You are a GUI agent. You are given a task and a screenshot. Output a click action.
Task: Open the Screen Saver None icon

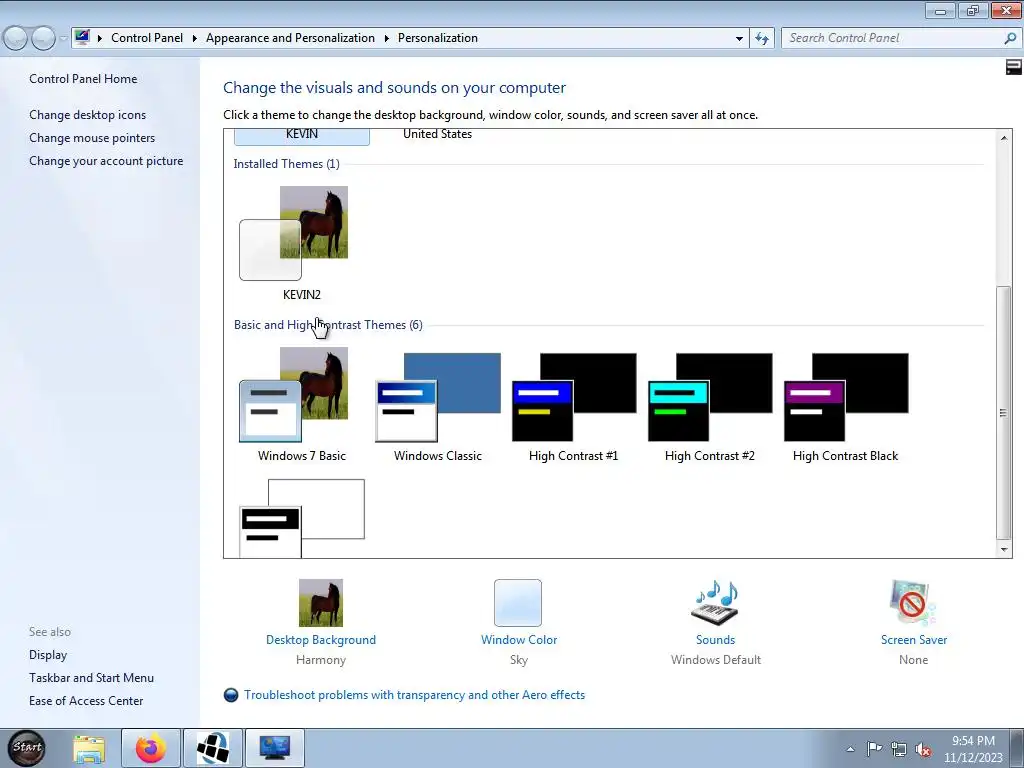pos(913,603)
